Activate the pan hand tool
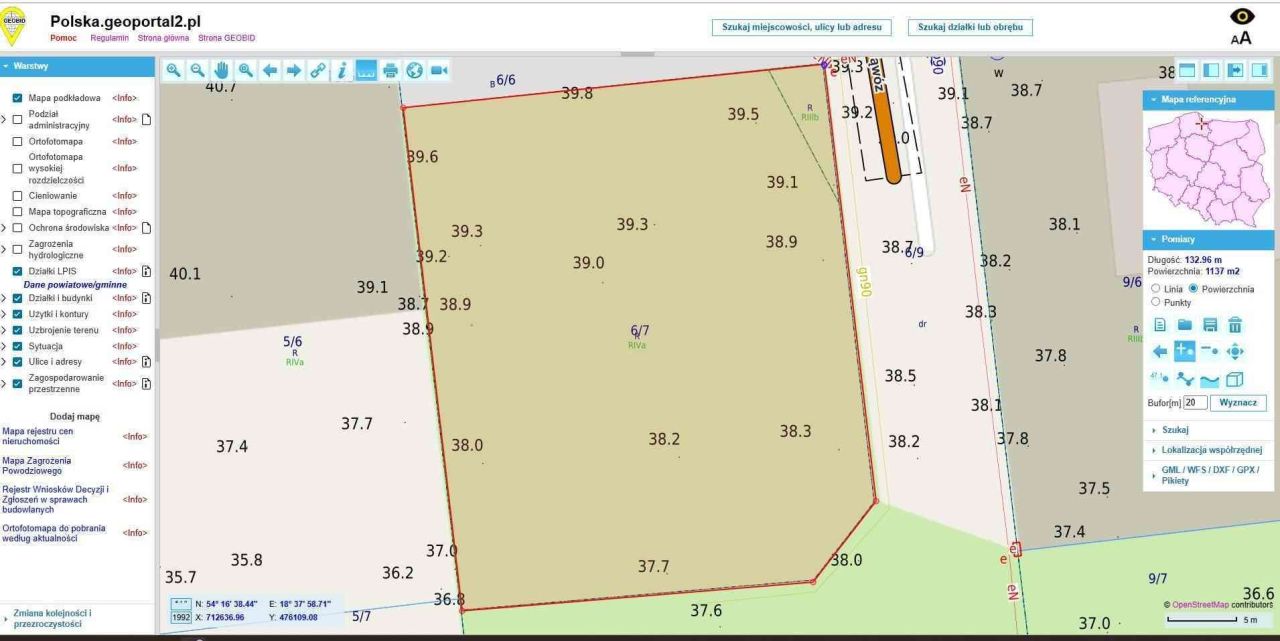Viewport: 1280px width, 641px height. pos(222,70)
